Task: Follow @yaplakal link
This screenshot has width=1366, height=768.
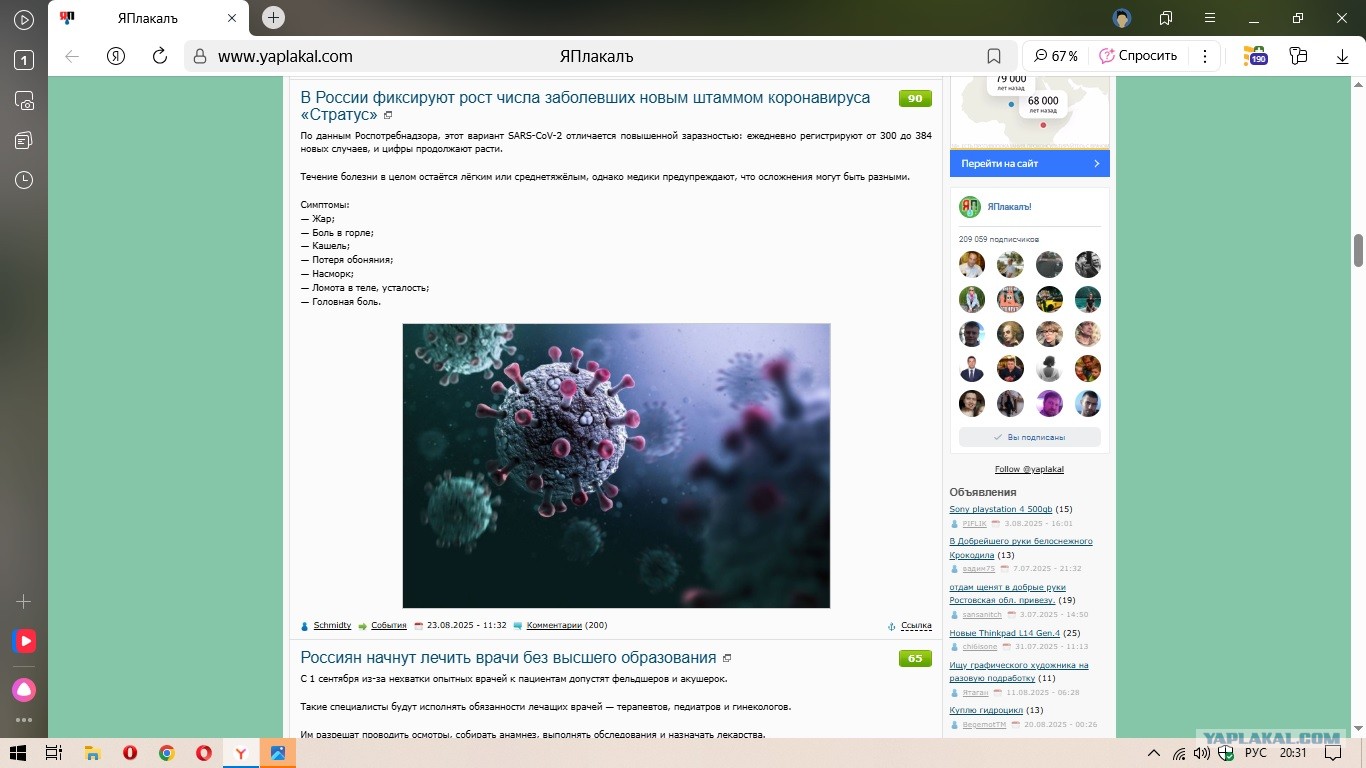Action: click(1029, 469)
